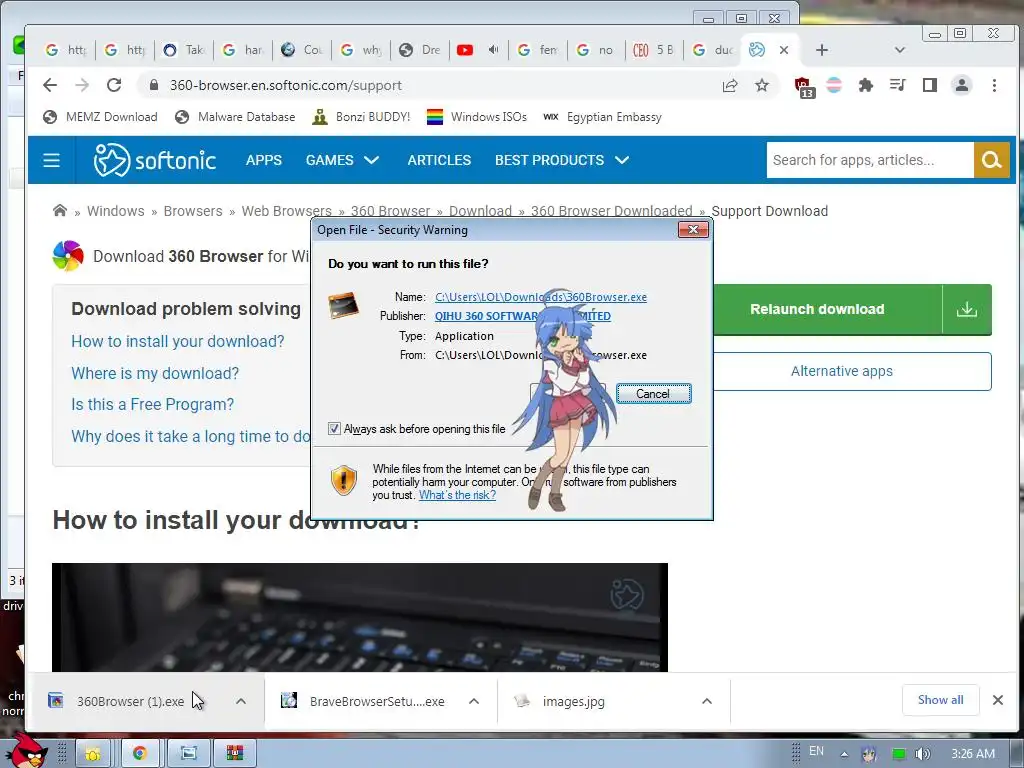
Task: Click the volume speaker tray icon
Action: coord(923,754)
